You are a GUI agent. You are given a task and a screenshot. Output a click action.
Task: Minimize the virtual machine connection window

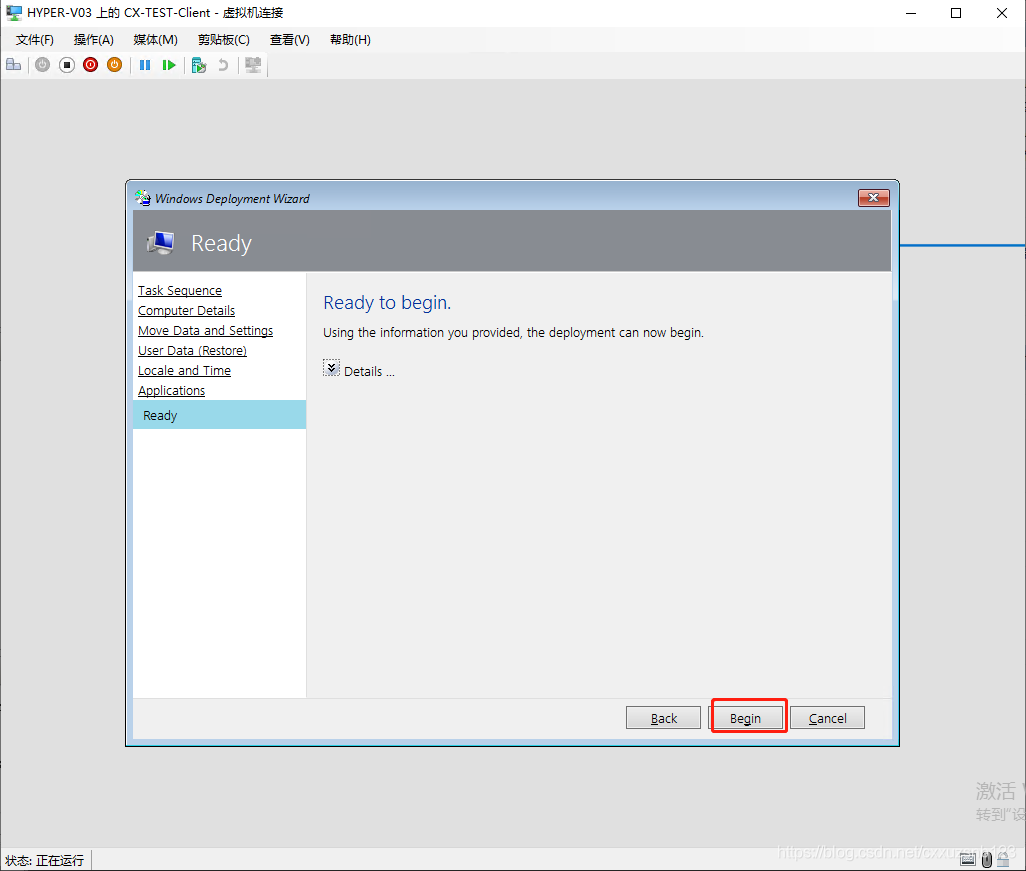pyautogui.click(x=911, y=13)
